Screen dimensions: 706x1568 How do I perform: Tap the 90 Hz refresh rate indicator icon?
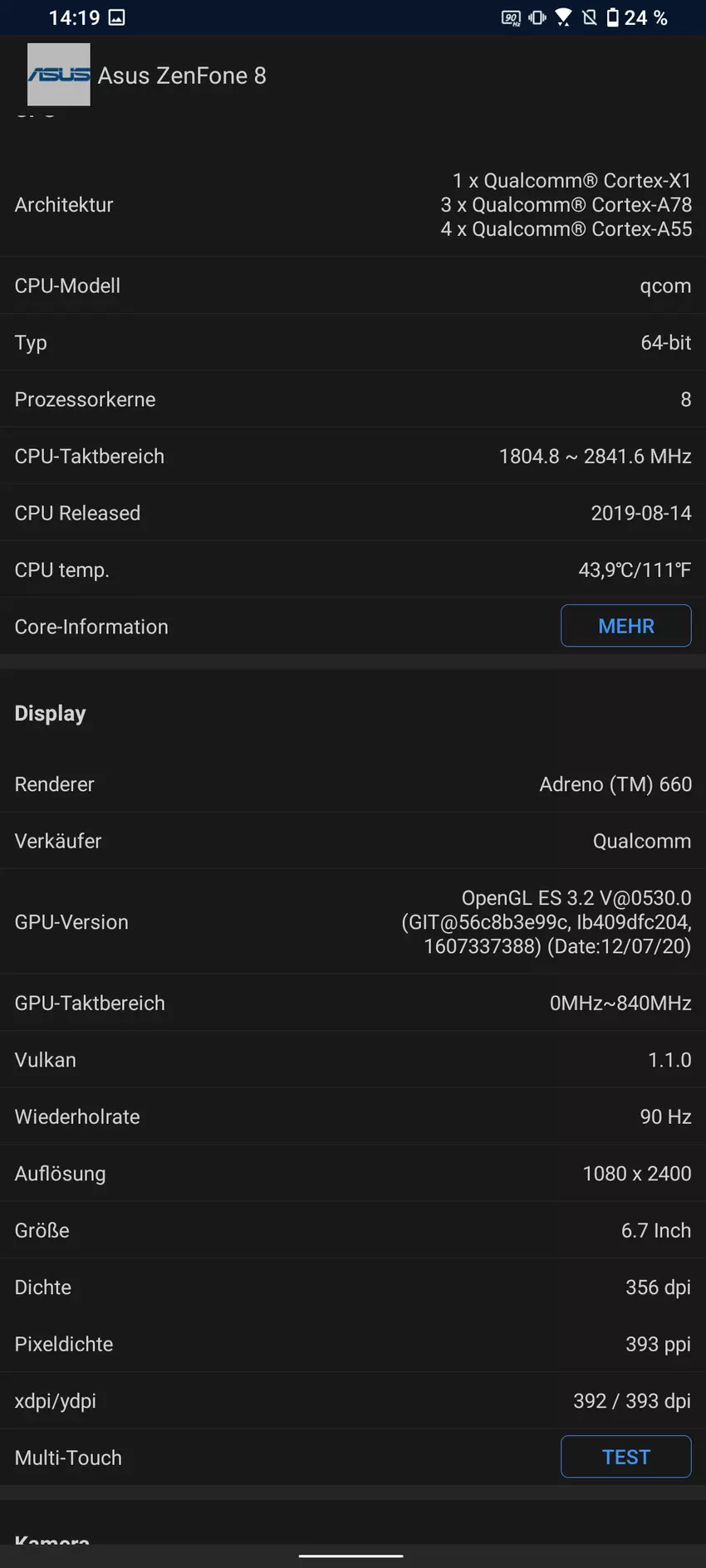click(511, 17)
